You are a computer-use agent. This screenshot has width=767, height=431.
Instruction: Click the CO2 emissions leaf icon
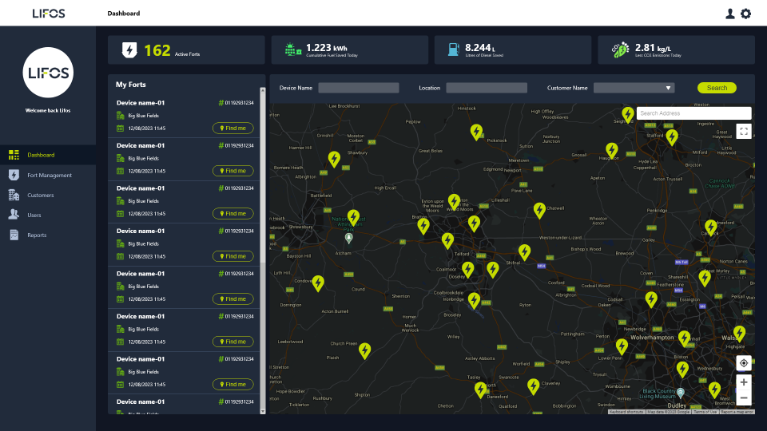618,49
